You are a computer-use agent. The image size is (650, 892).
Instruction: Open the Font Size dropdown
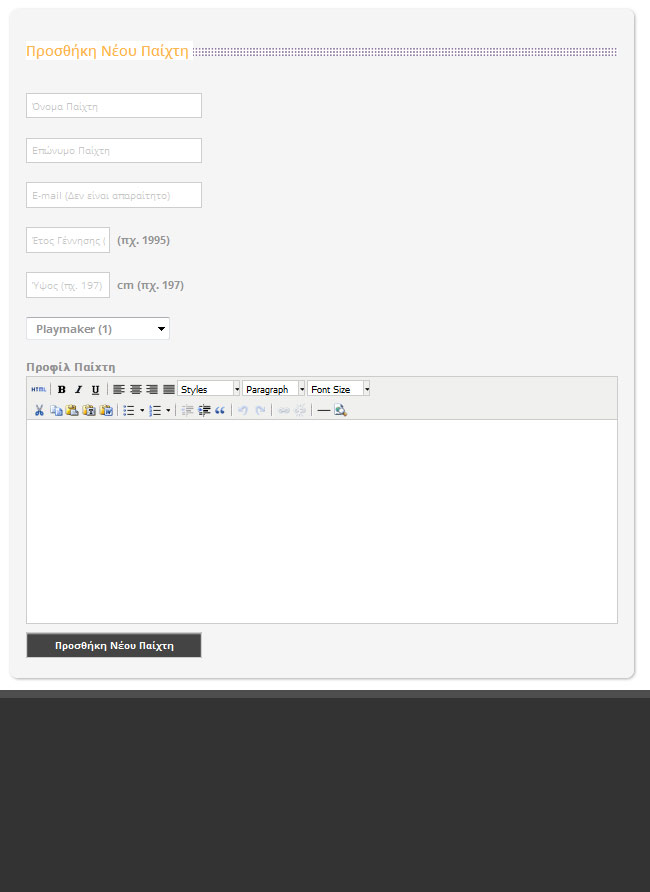point(338,389)
